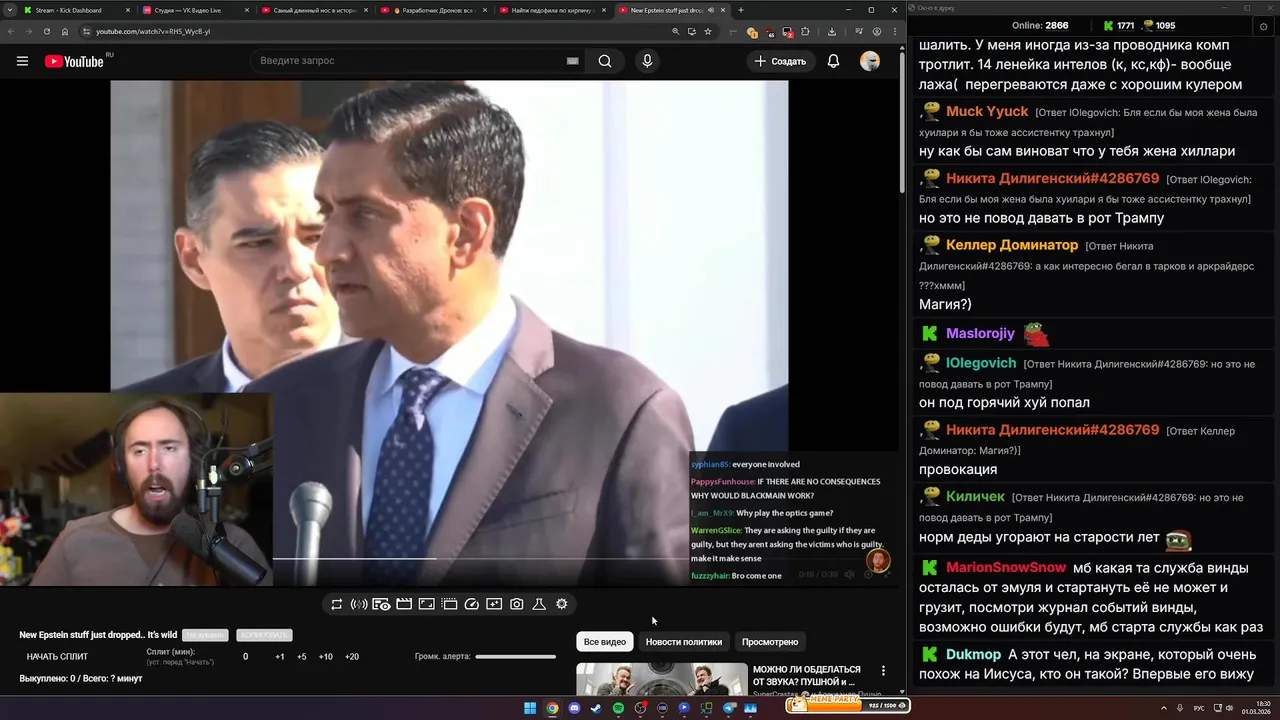Click the MarionSnowSnow username in chat
Image resolution: width=1280 pixels, height=720 pixels.
1006,568
